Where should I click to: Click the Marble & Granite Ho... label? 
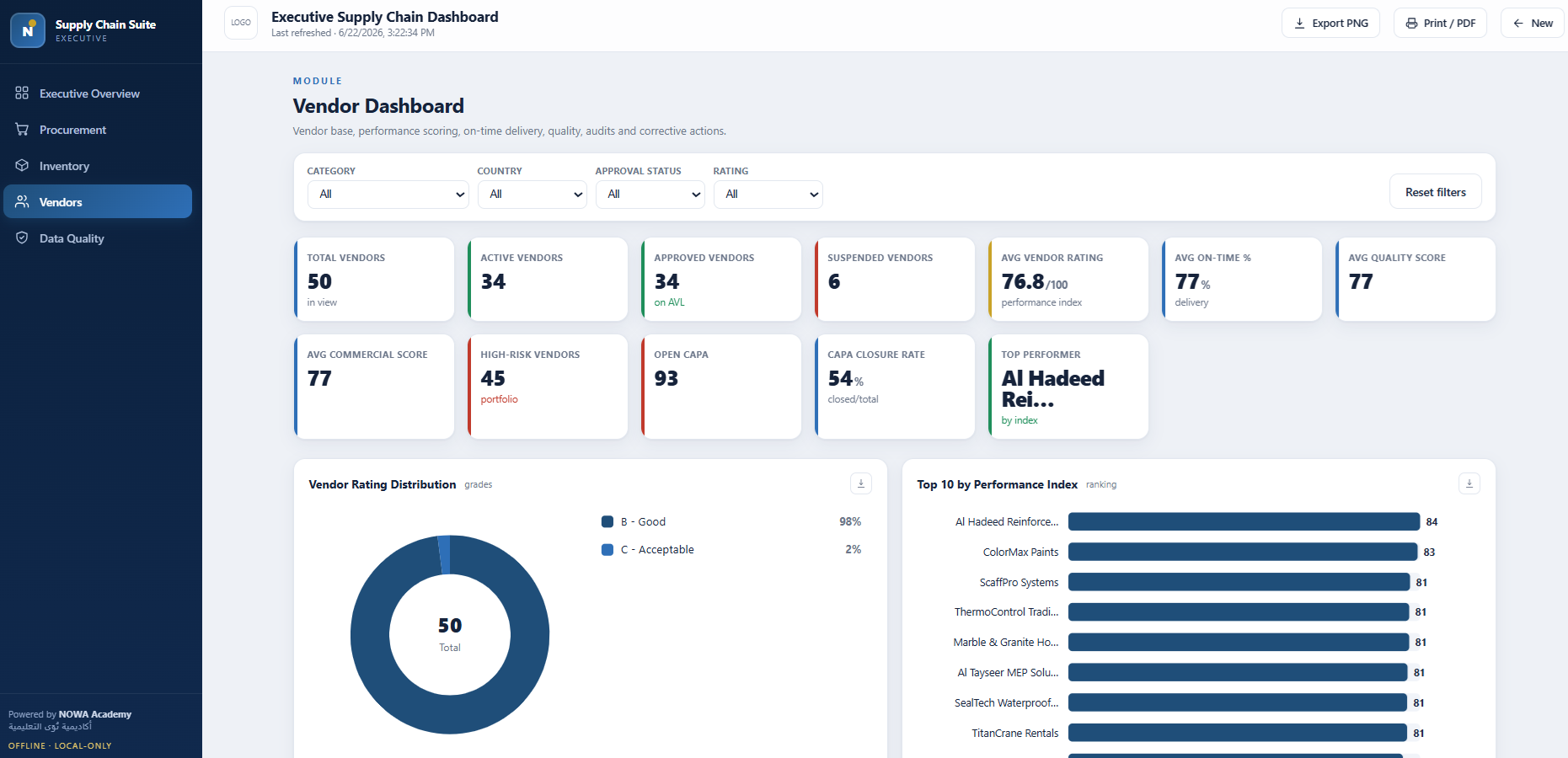tap(1005, 642)
